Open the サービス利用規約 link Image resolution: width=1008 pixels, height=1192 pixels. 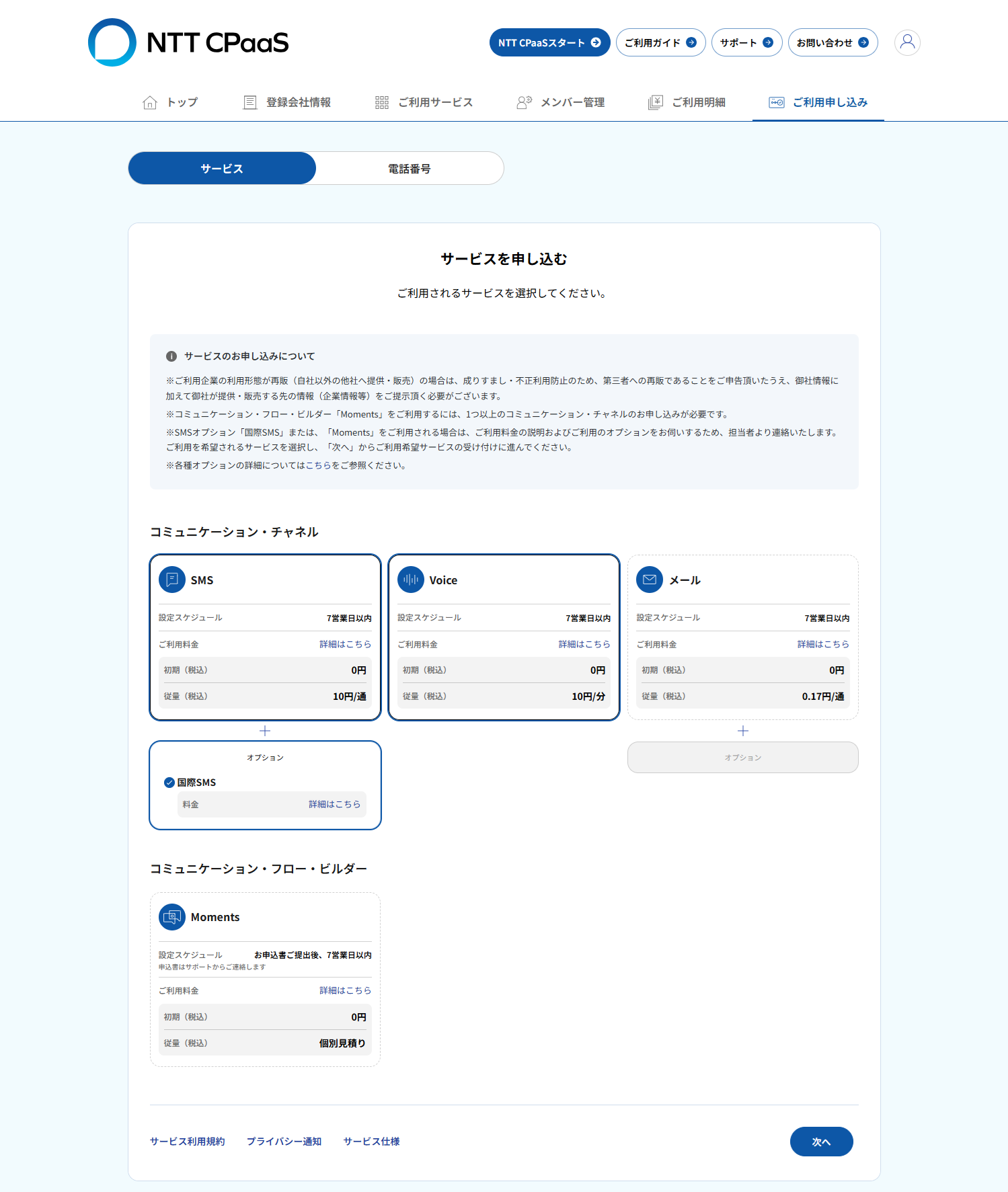coord(188,1142)
